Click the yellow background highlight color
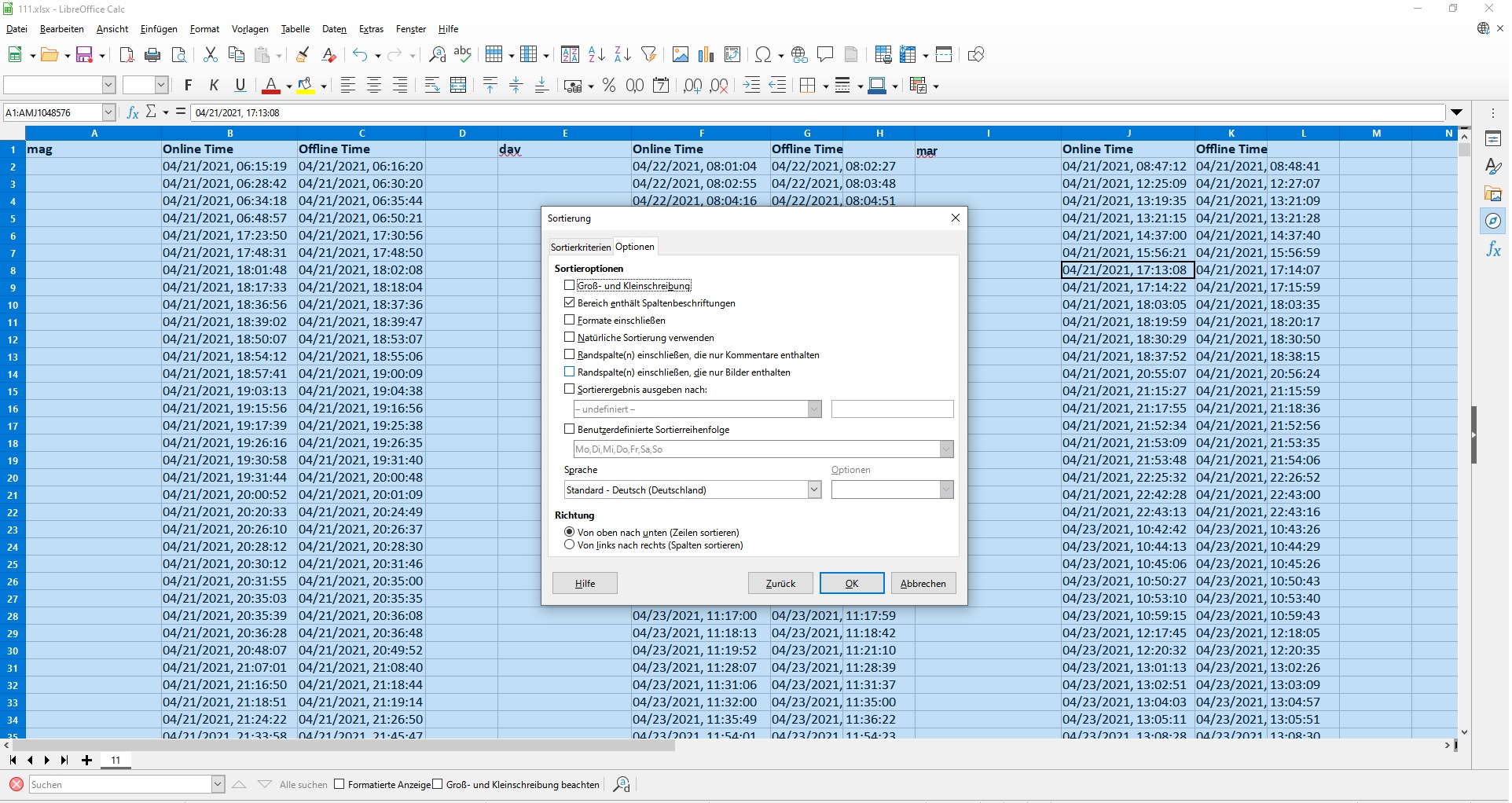 pyautogui.click(x=305, y=85)
